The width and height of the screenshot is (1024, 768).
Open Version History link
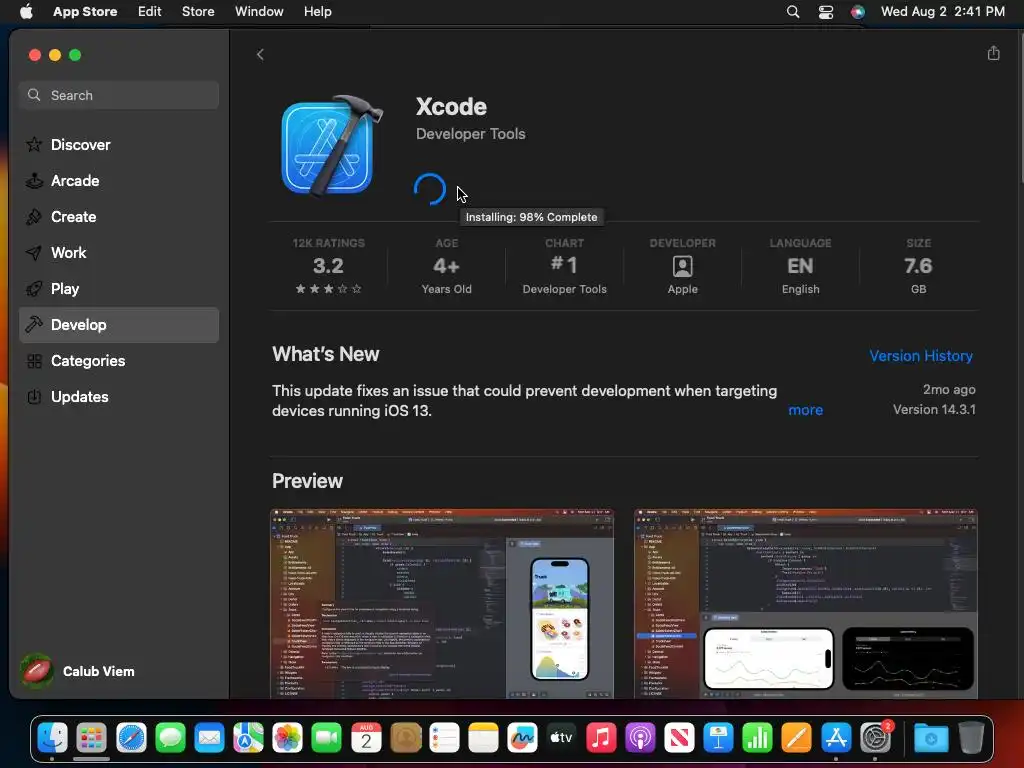[x=921, y=356]
